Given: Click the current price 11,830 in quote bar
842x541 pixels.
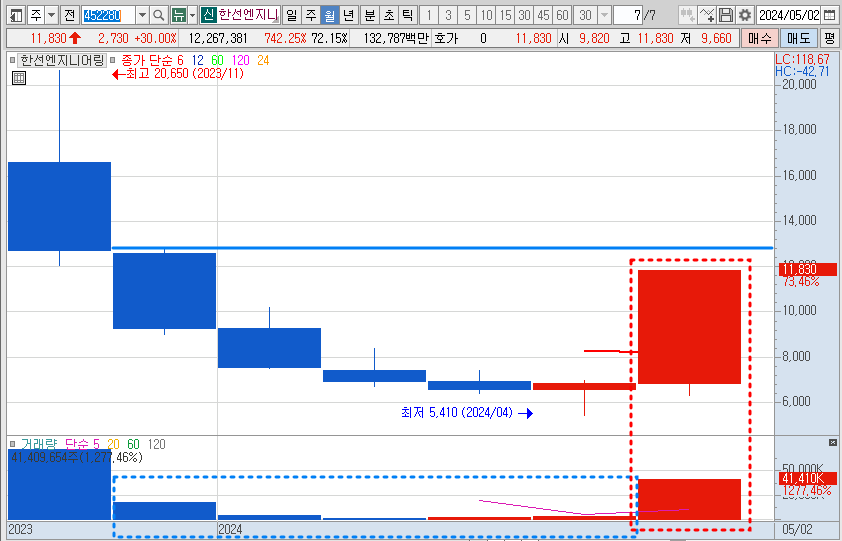Looking at the screenshot, I should [x=48, y=38].
